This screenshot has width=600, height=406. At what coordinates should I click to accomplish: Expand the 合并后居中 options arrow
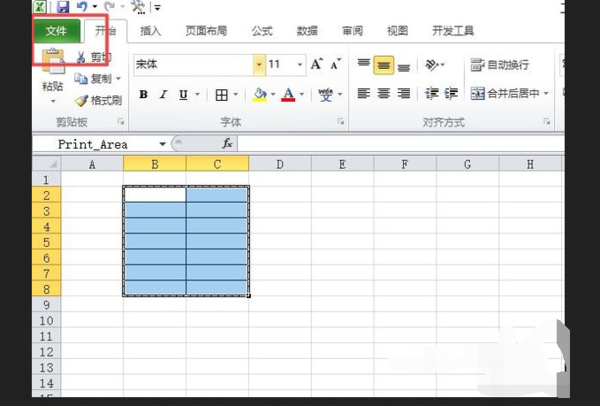click(546, 93)
